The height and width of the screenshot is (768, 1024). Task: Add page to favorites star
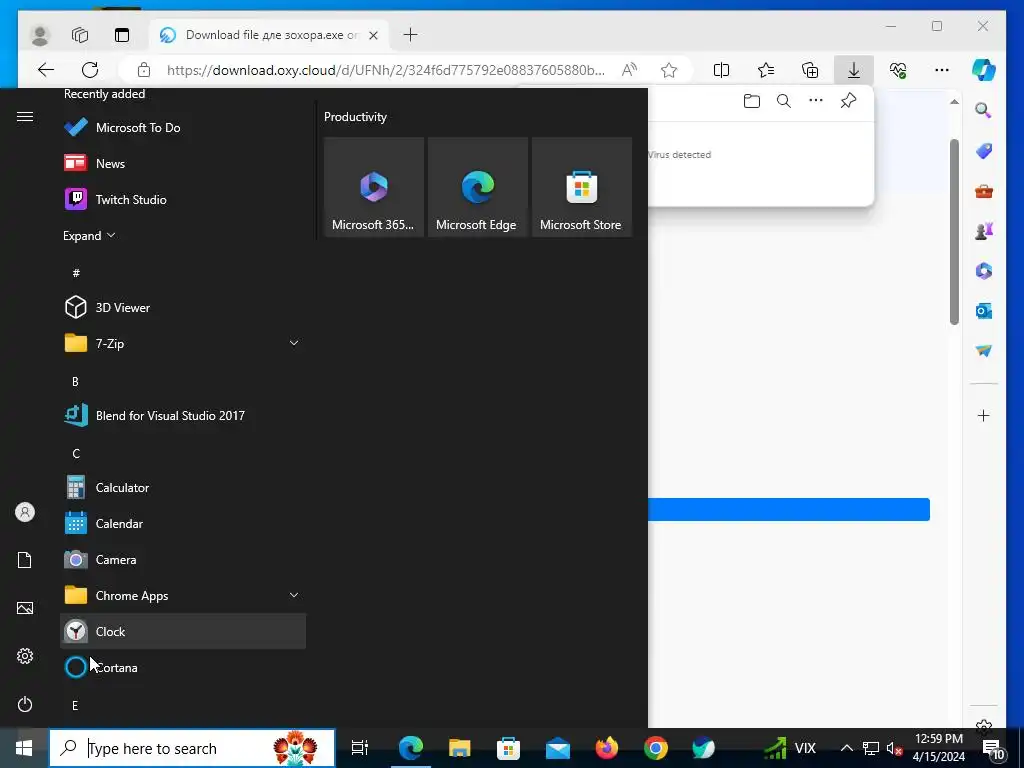[x=669, y=70]
